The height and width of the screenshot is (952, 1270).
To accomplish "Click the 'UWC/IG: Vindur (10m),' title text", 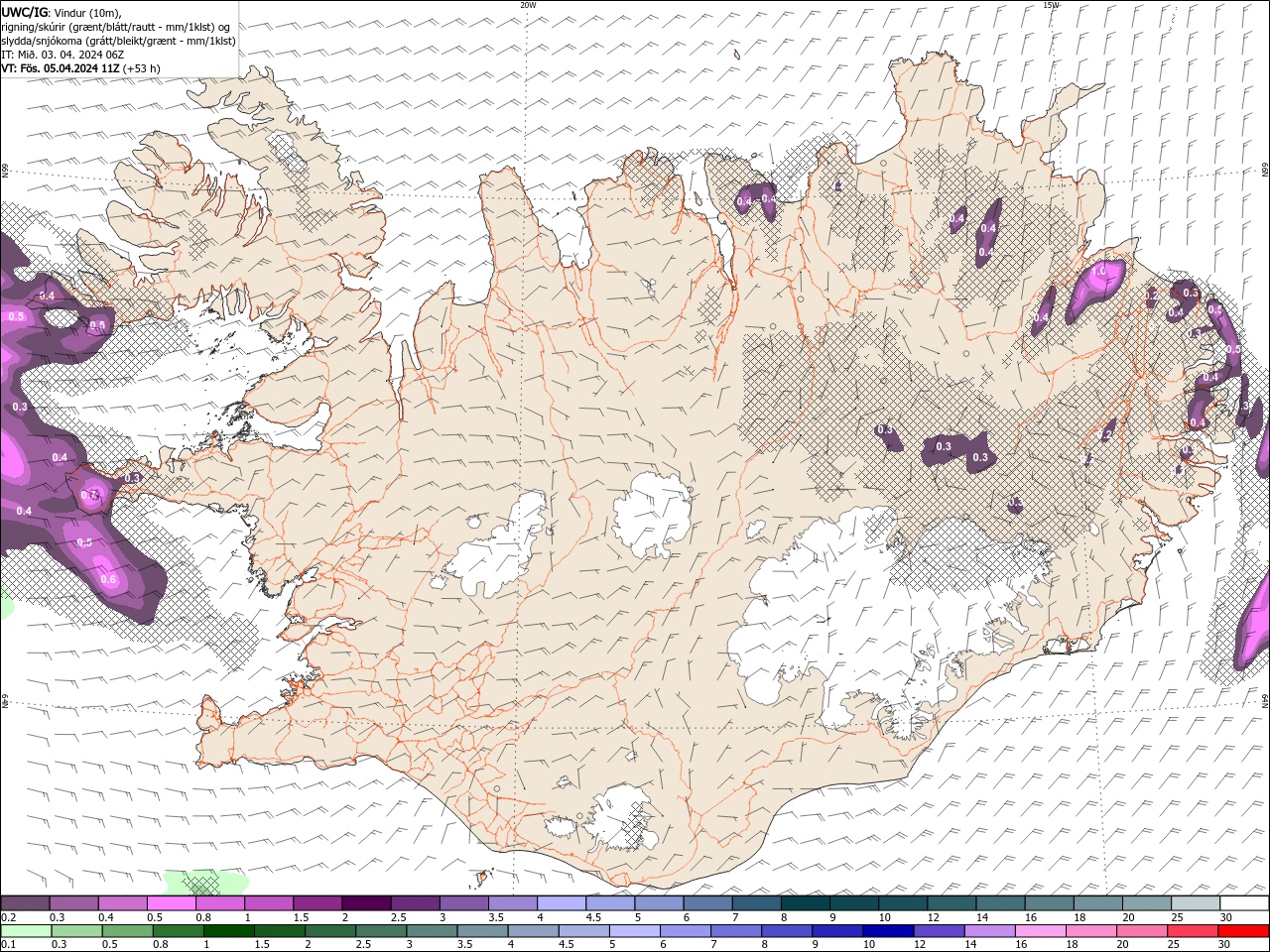I will pos(62,12).
